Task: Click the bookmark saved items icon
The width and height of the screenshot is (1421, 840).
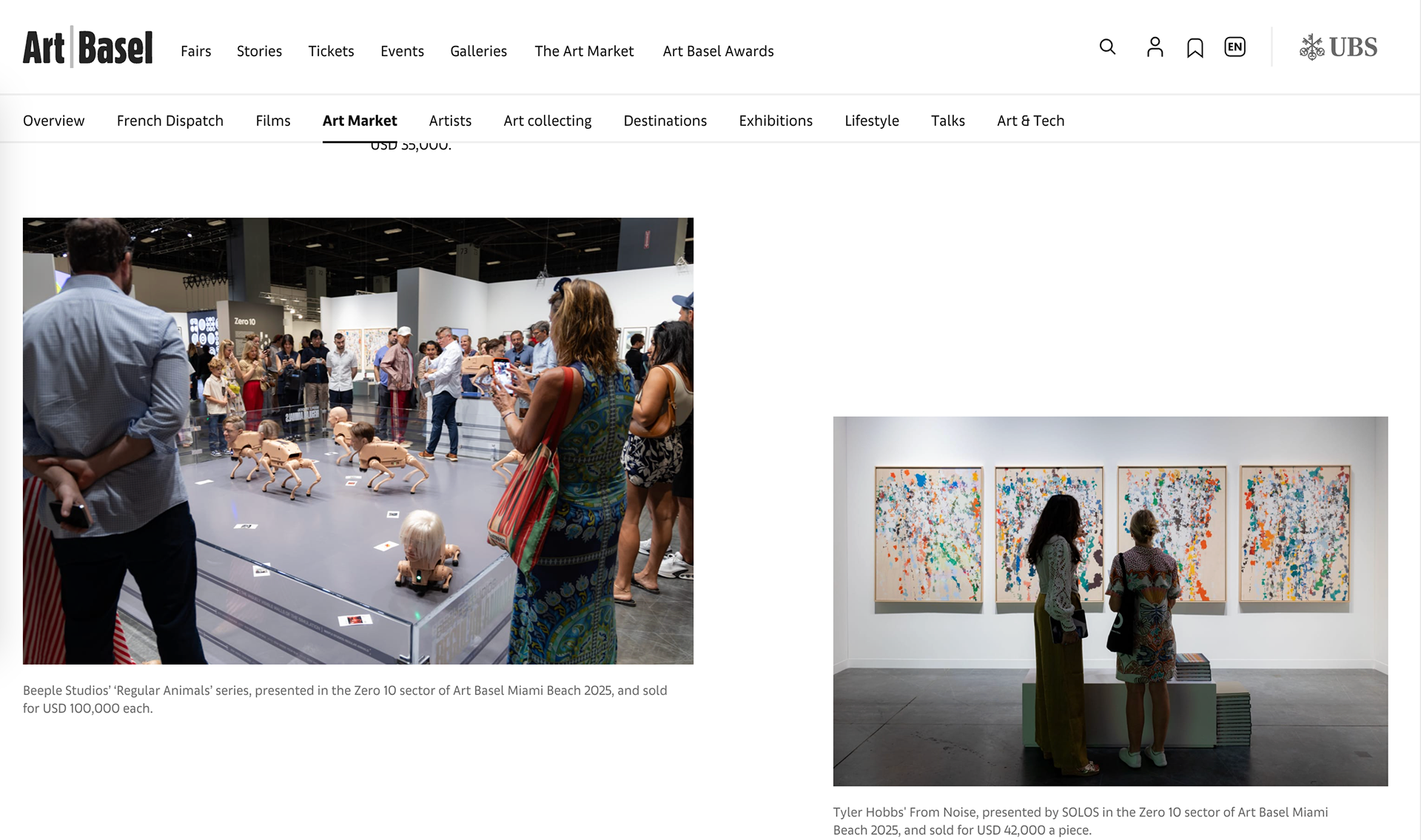Action: (1195, 48)
